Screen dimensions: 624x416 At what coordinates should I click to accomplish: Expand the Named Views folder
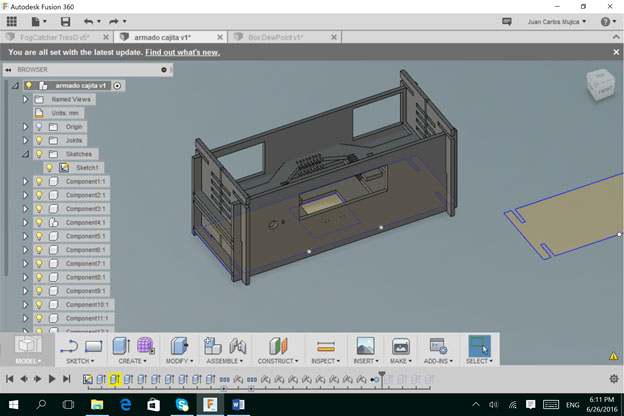tap(25, 99)
